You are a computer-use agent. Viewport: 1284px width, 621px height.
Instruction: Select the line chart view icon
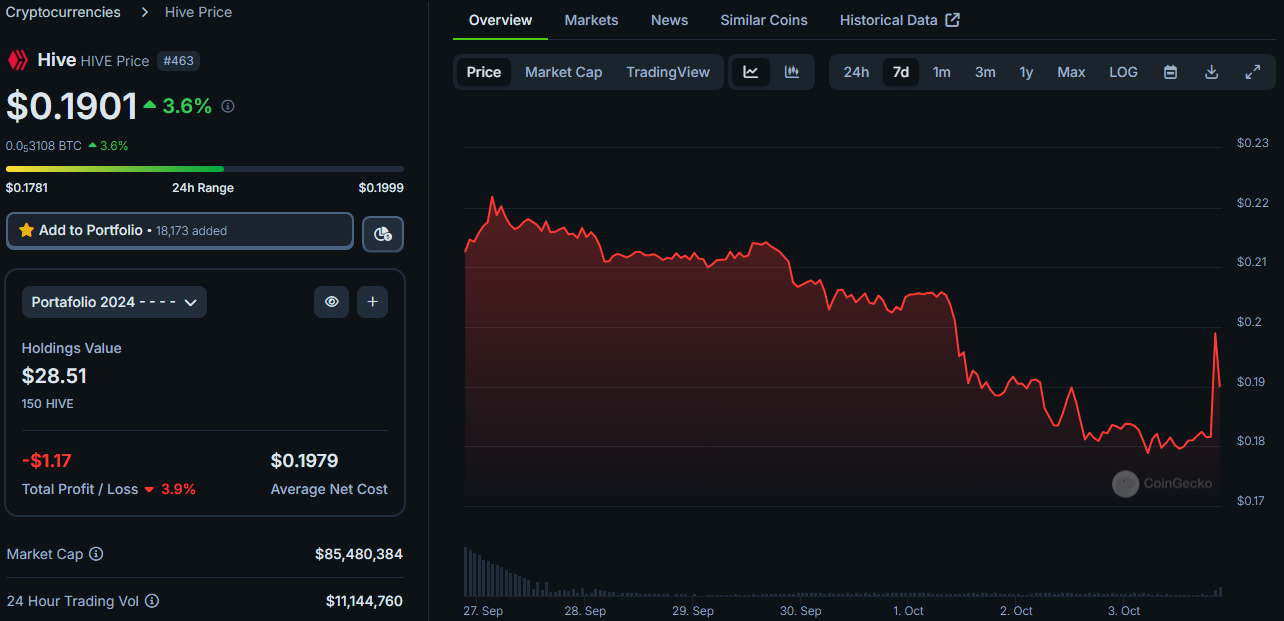(x=751, y=72)
